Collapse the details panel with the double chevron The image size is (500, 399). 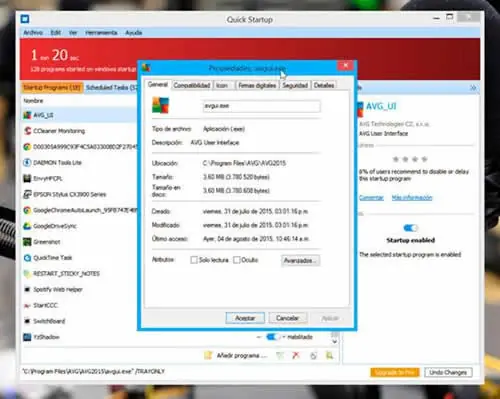(473, 88)
